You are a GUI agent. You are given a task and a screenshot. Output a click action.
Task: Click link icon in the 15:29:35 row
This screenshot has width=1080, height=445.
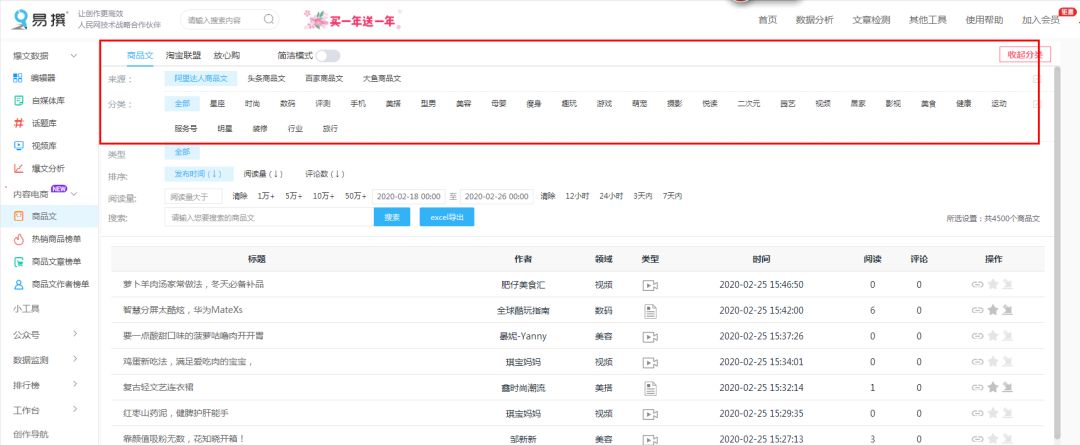click(977, 413)
